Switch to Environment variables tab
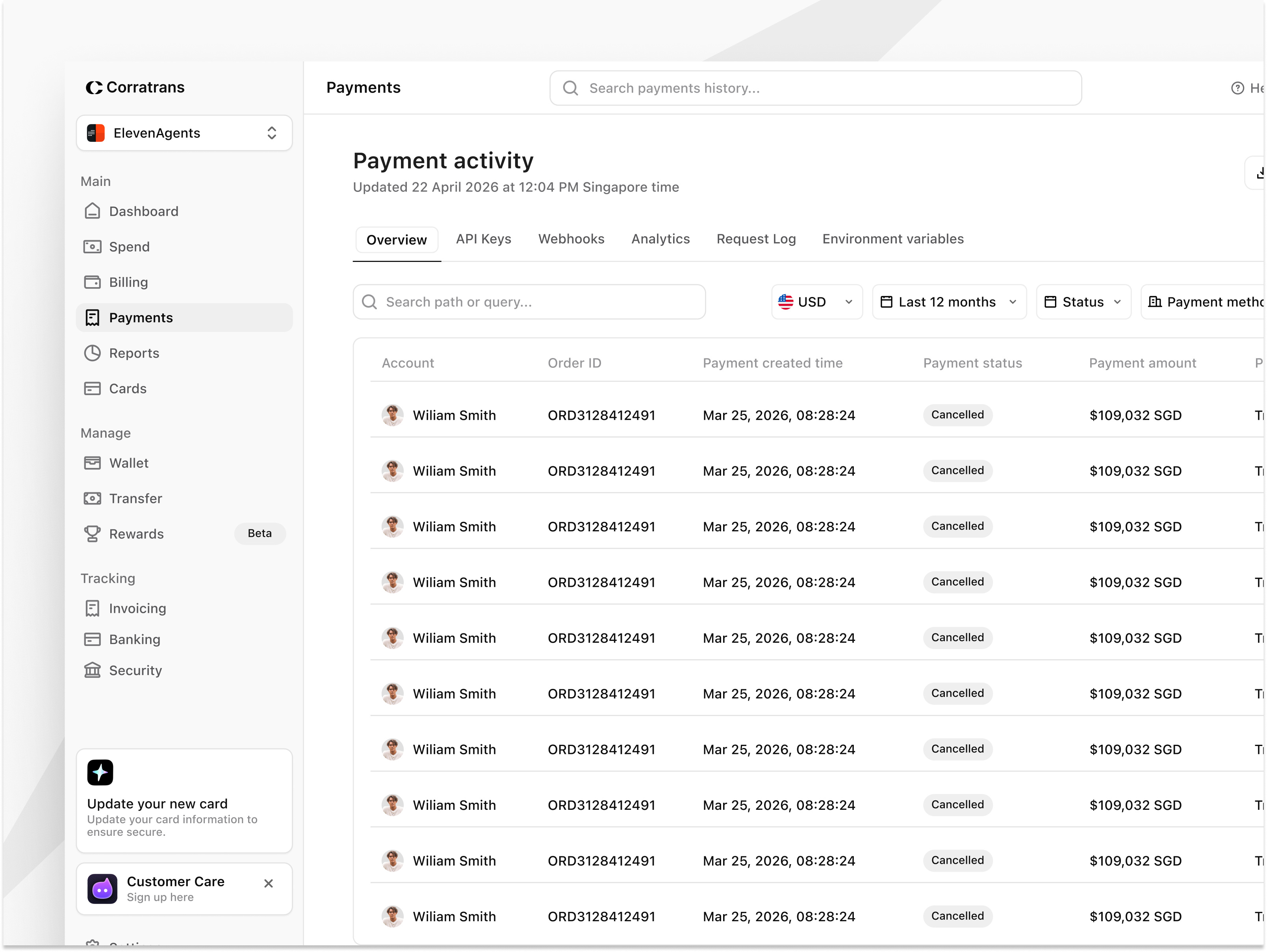Screen dimensions: 1267x952 [x=893, y=239]
